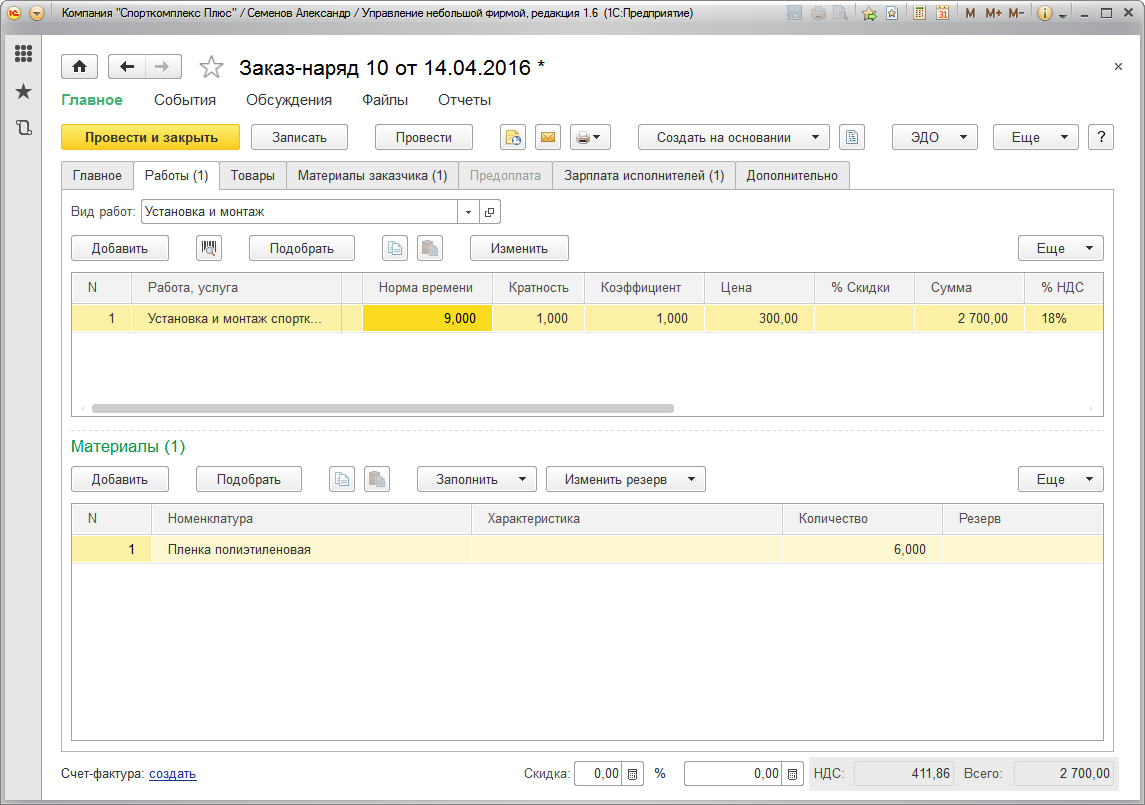Click the создать invoice link
Viewport: 1145px width, 805px height.
[172, 774]
